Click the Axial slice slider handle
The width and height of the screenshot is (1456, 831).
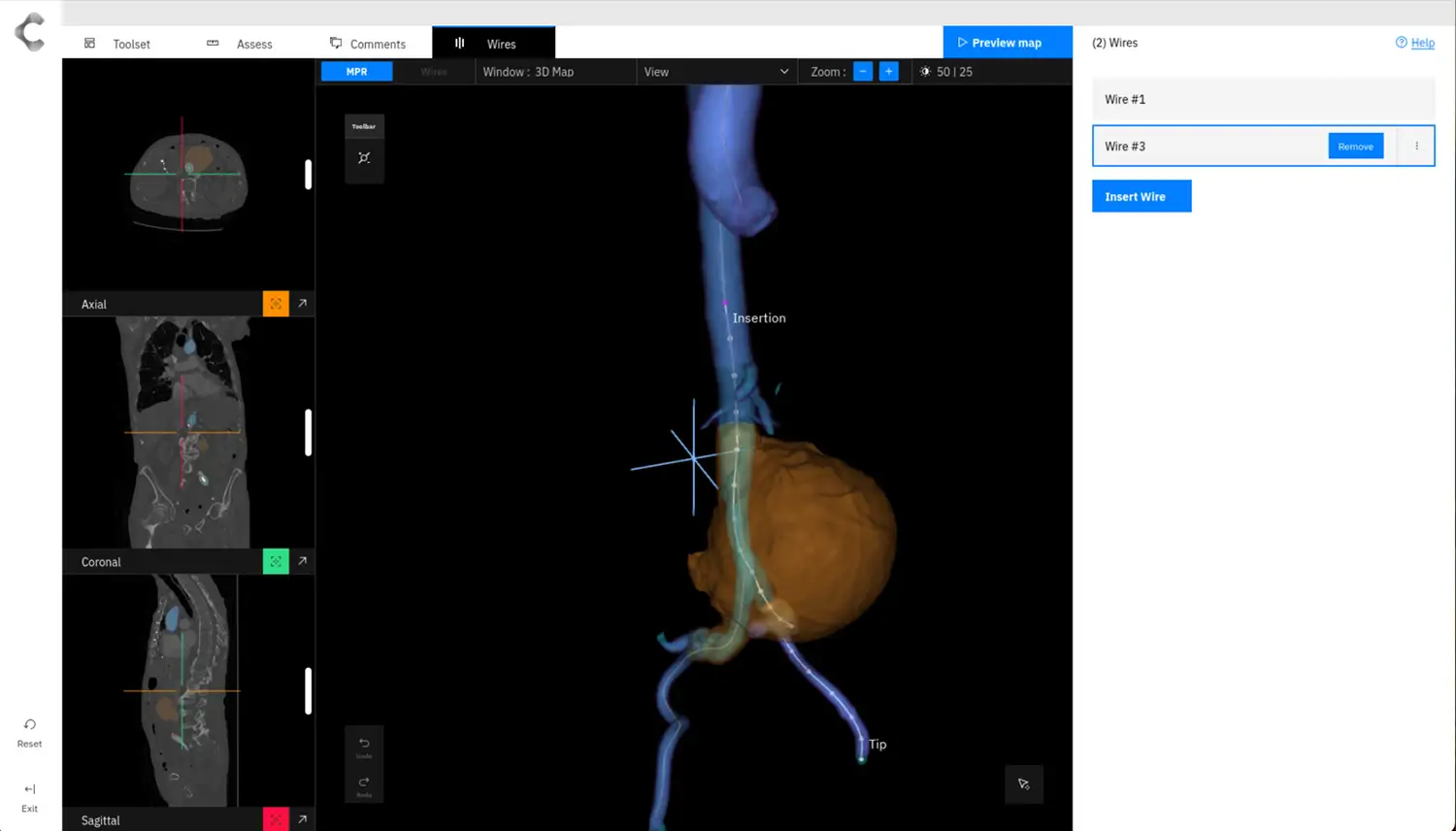[308, 174]
